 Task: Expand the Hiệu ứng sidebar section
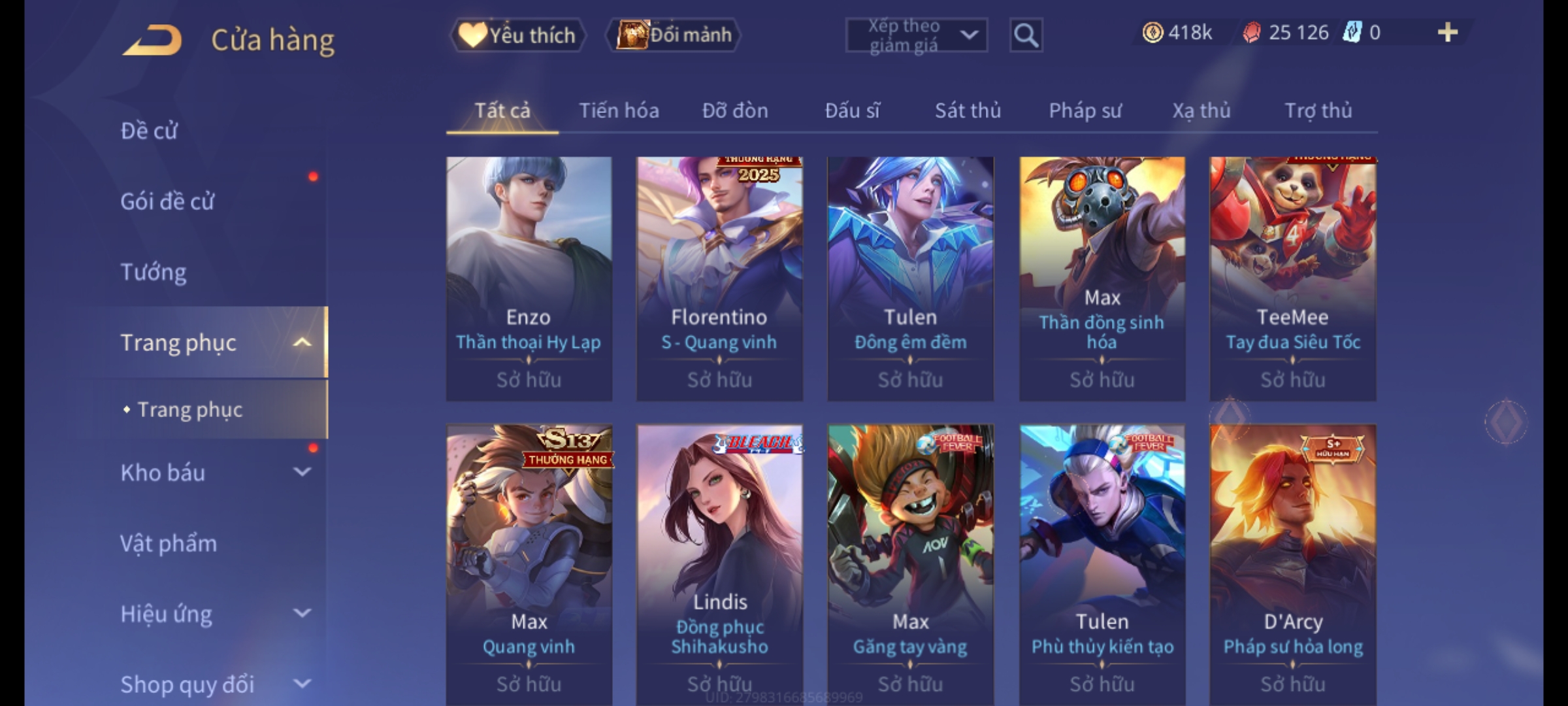[302, 613]
